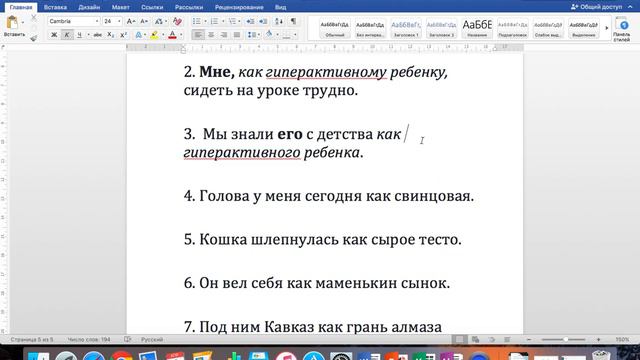This screenshot has height=360, width=640.
Task: Open the highlight color arrow
Action: [x=162, y=35]
